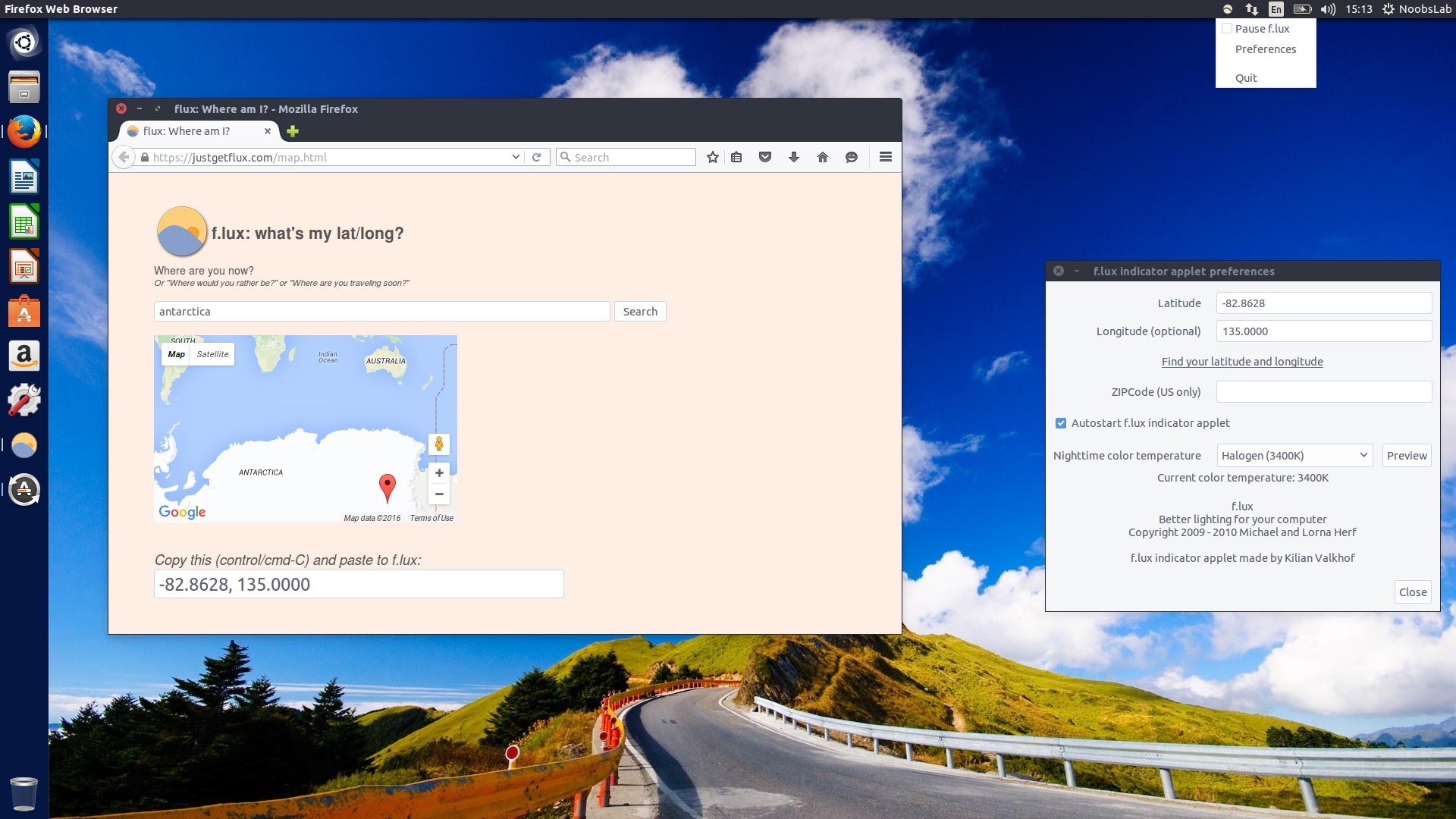Open clock 15:13 calendar menu
The height and width of the screenshot is (819, 1456).
(x=1359, y=9)
